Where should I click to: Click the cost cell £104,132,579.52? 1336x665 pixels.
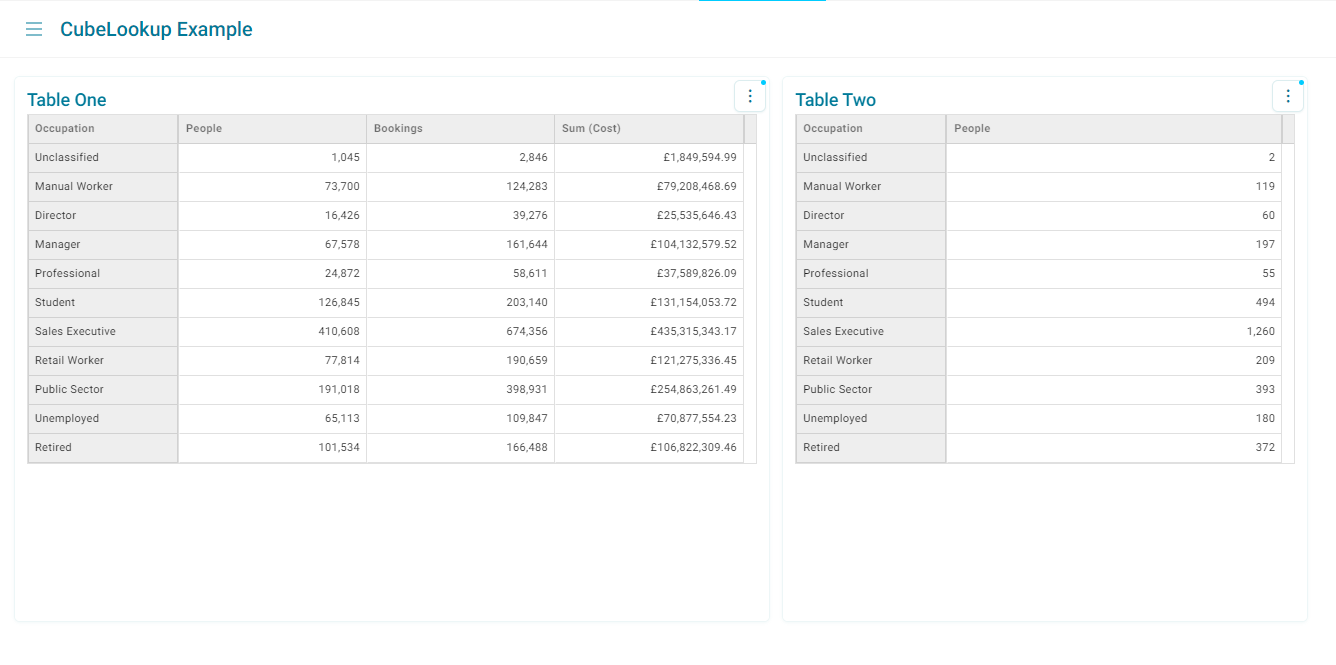649,245
